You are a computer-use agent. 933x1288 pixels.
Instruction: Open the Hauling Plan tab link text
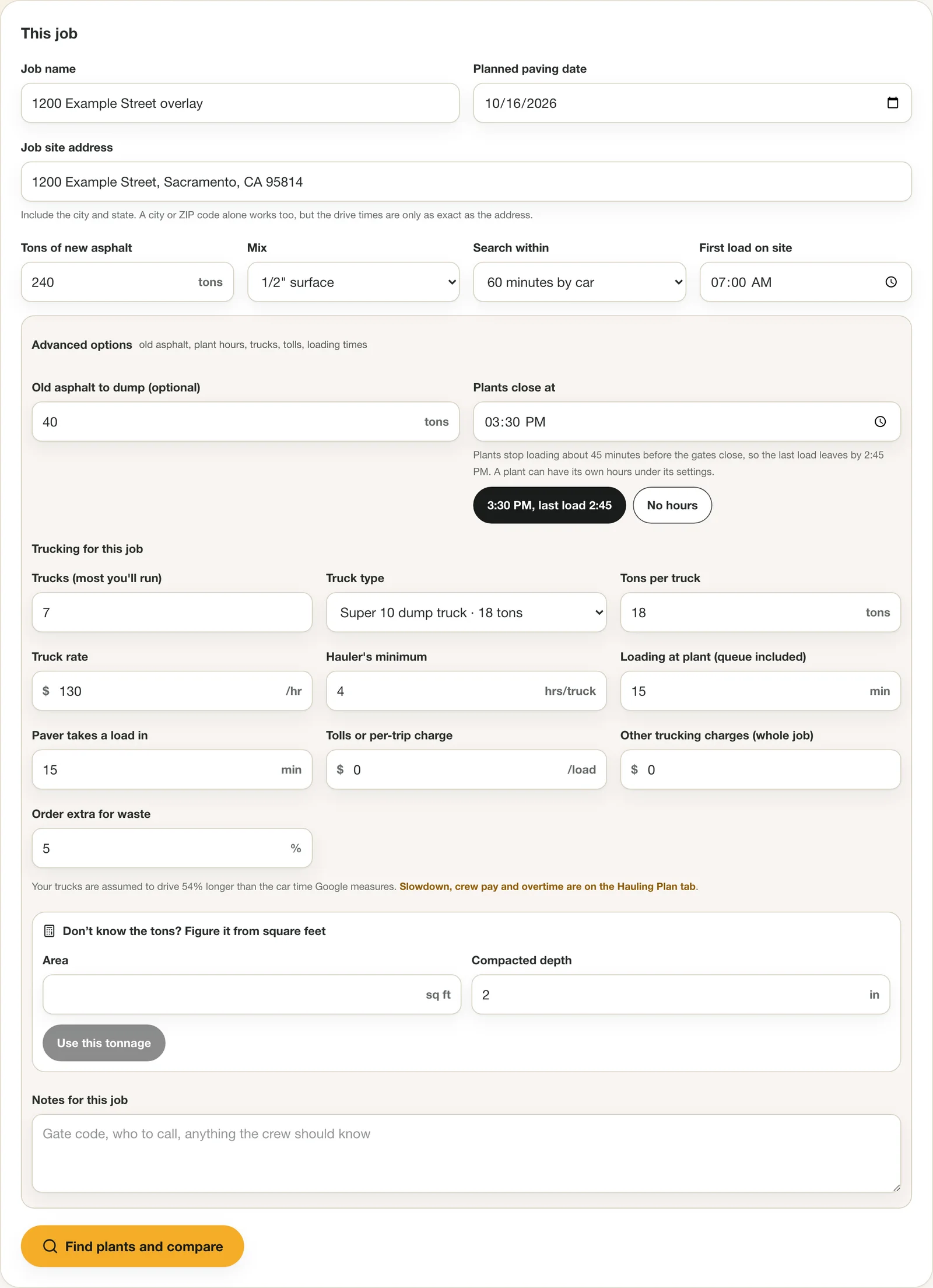(x=548, y=887)
